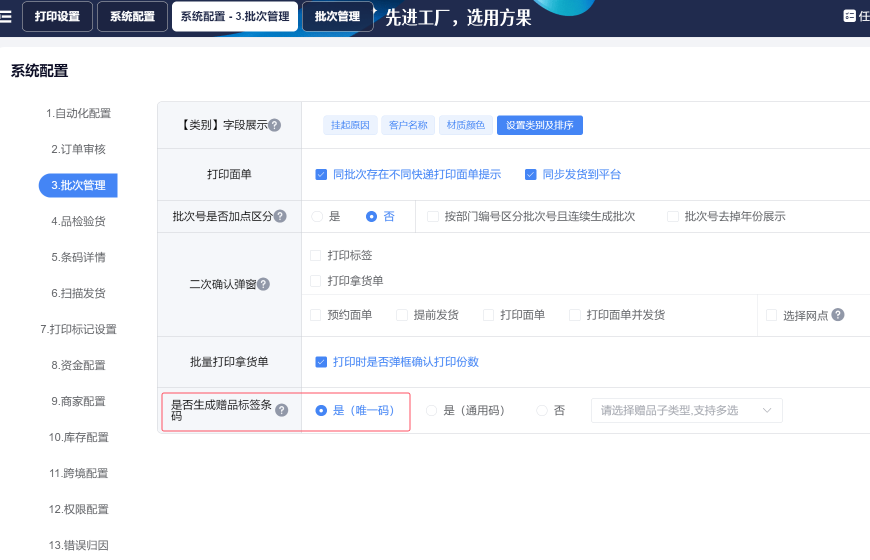870x560 pixels.
Task: Click the 设置类别及排序 button
Action: 539,125
